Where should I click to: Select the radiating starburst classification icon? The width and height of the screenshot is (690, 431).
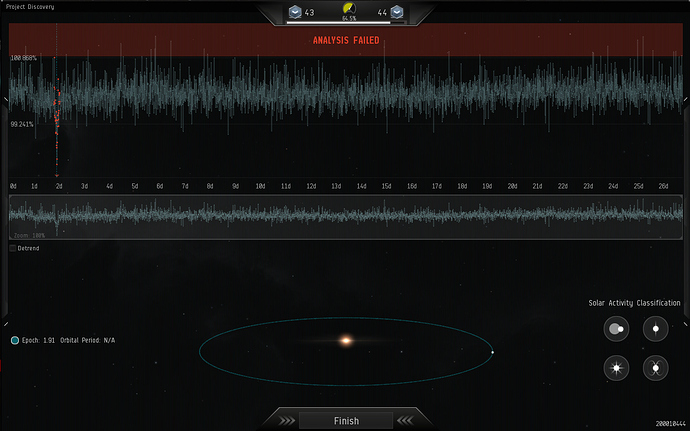616,368
